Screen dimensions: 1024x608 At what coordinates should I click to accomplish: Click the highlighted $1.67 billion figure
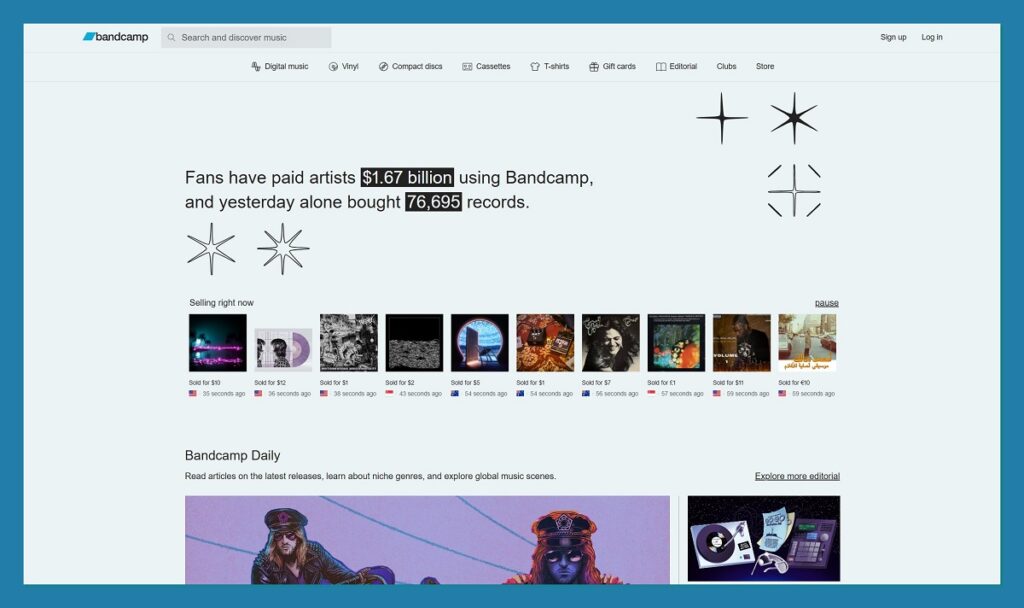(x=407, y=178)
